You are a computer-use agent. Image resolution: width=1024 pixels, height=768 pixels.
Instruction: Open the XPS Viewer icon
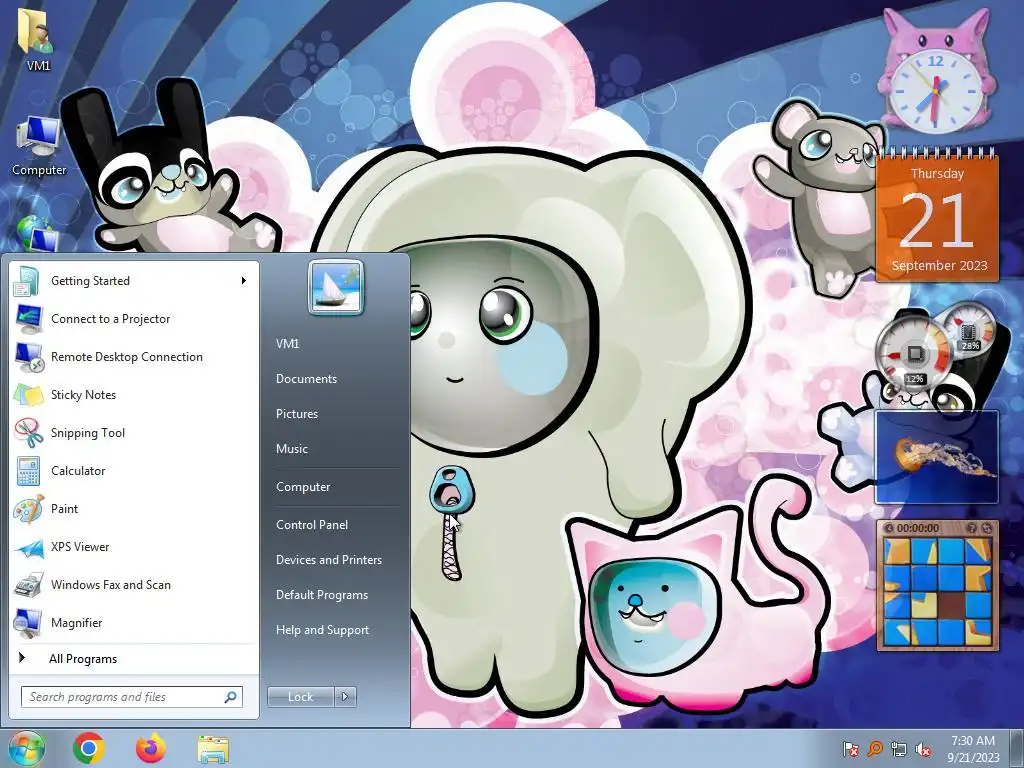click(29, 547)
